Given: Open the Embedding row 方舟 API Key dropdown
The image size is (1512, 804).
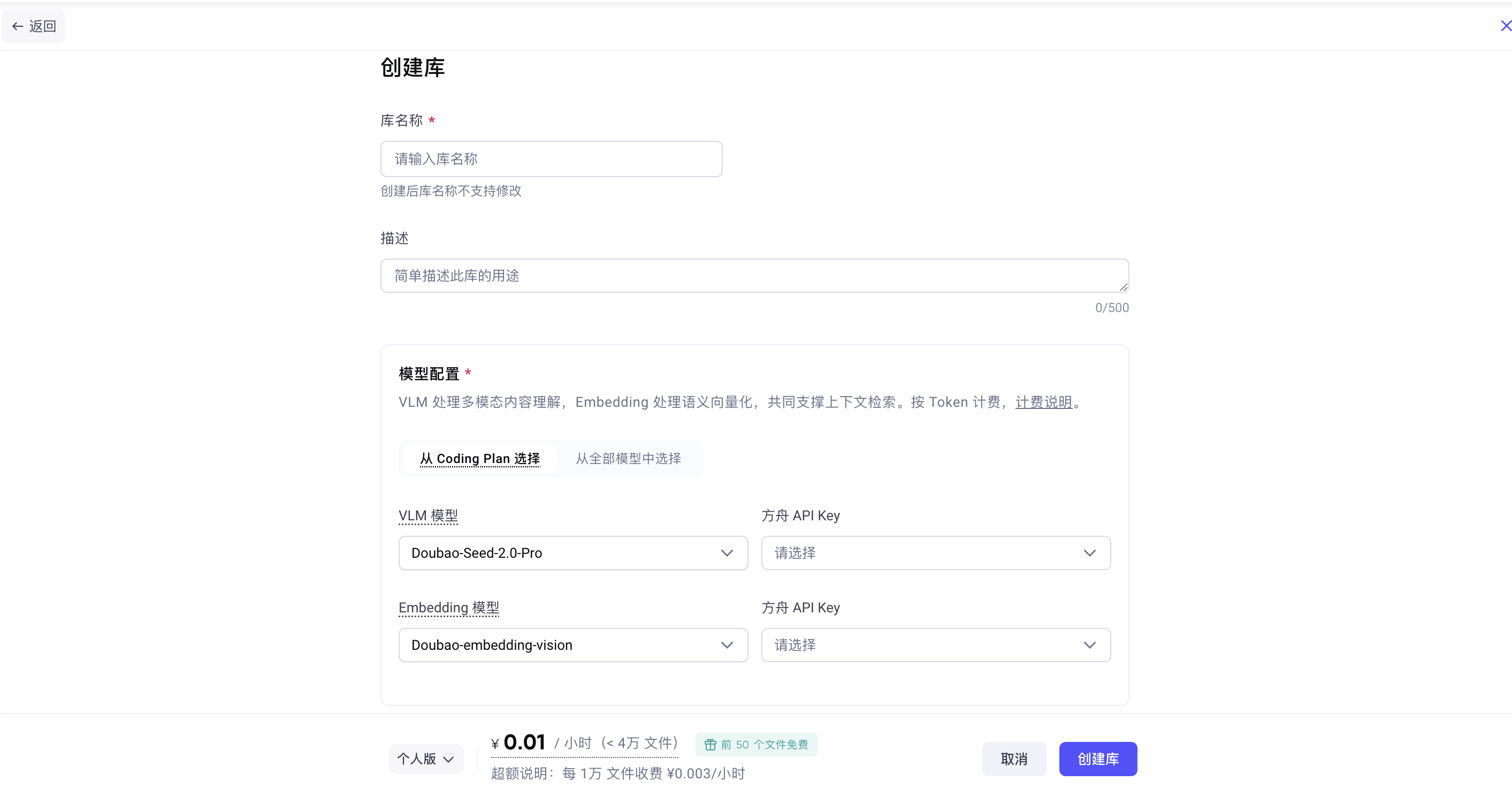Looking at the screenshot, I should [936, 646].
